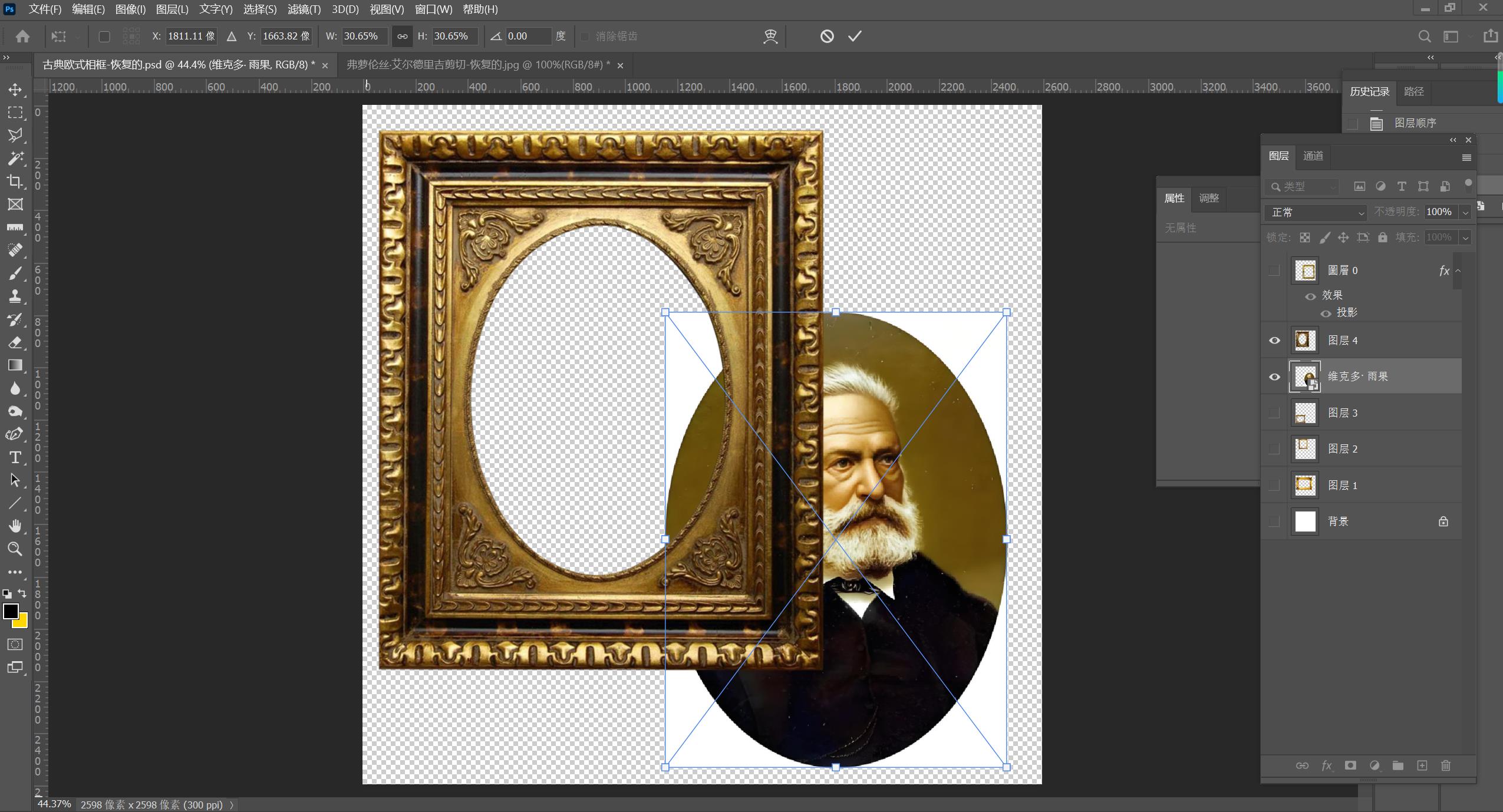The height and width of the screenshot is (812, 1503).
Task: Hide the 维克多·雨果 layer
Action: pyautogui.click(x=1274, y=377)
